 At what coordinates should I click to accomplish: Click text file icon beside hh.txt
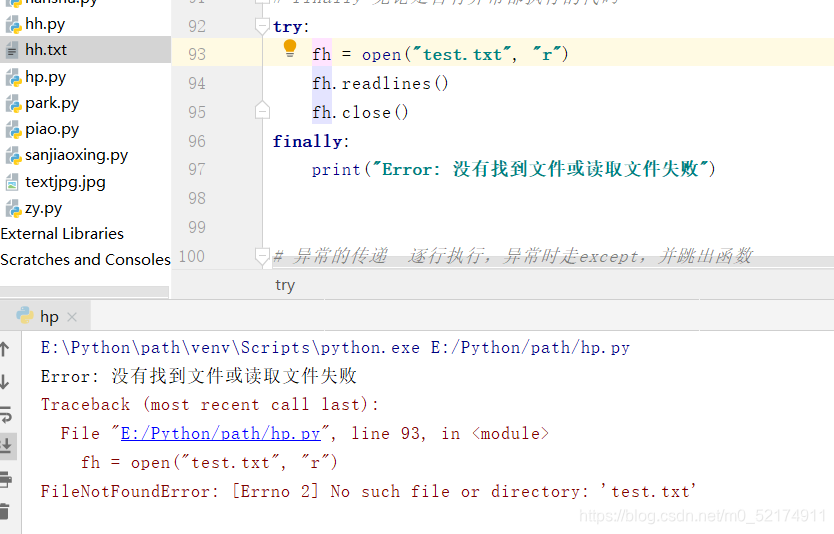pyautogui.click(x=12, y=51)
